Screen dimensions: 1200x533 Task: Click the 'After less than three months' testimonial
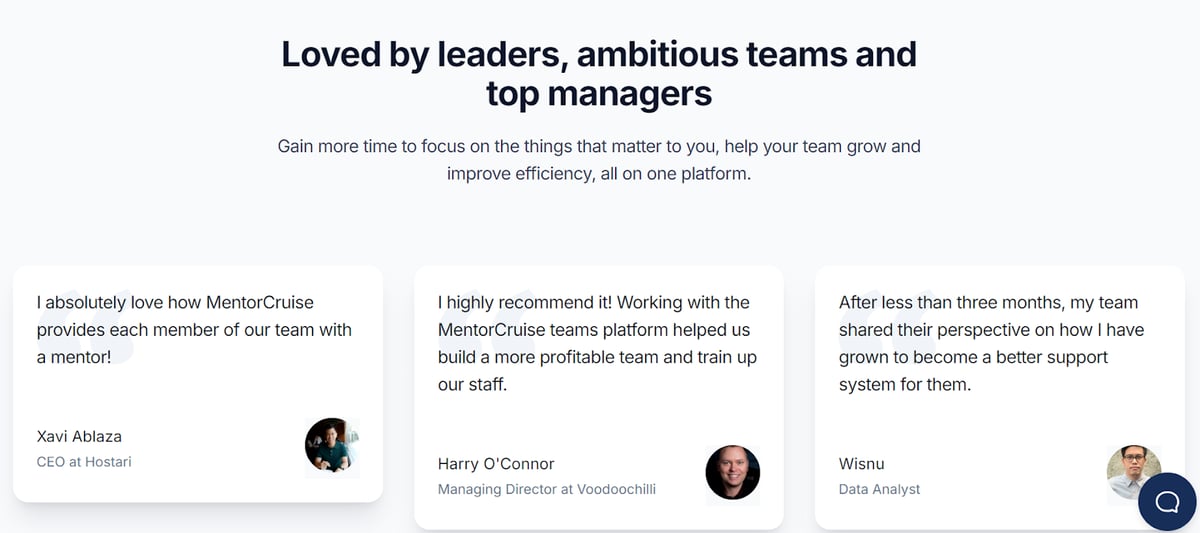[x=991, y=343]
